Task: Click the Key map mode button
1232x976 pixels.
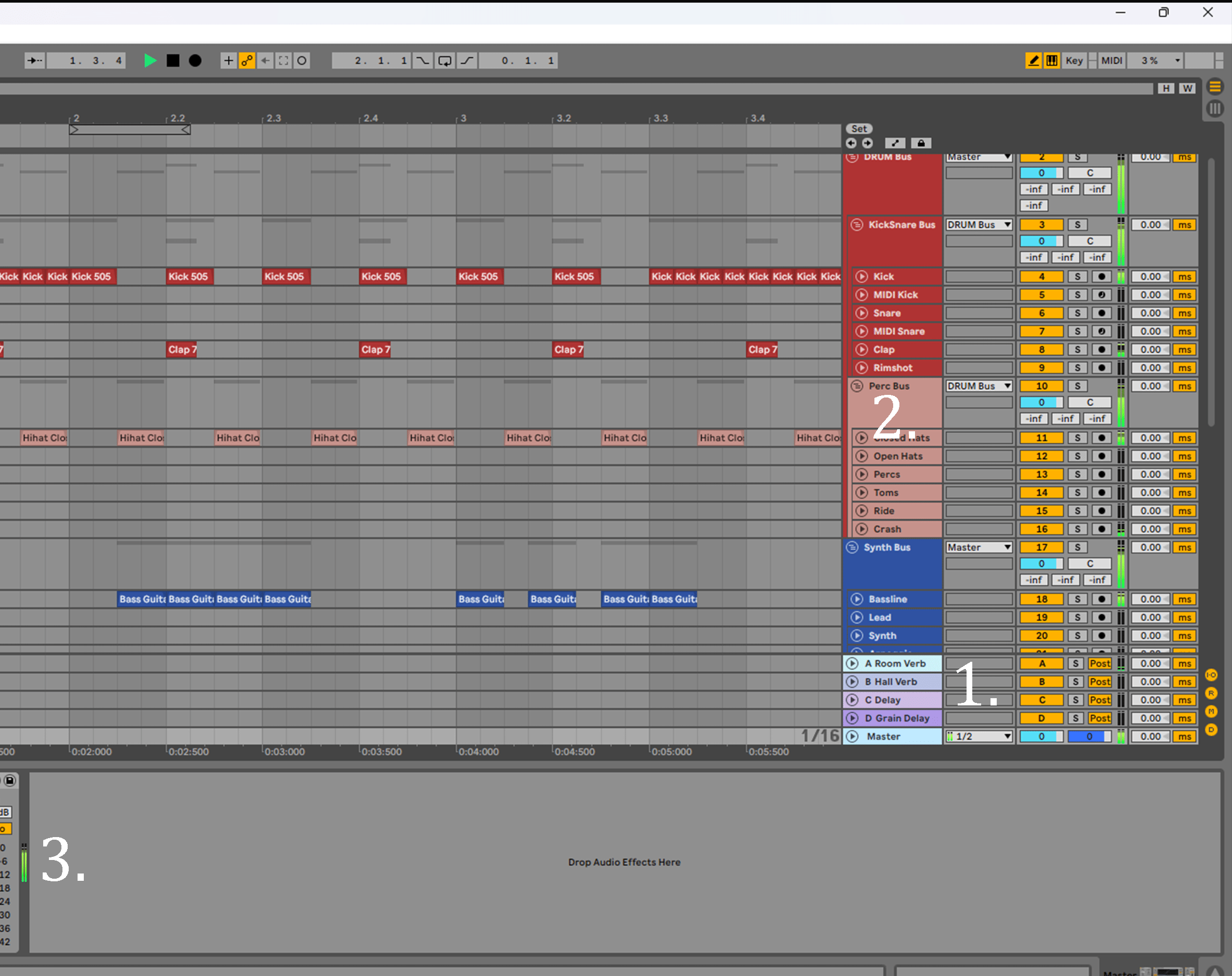Action: (1074, 60)
